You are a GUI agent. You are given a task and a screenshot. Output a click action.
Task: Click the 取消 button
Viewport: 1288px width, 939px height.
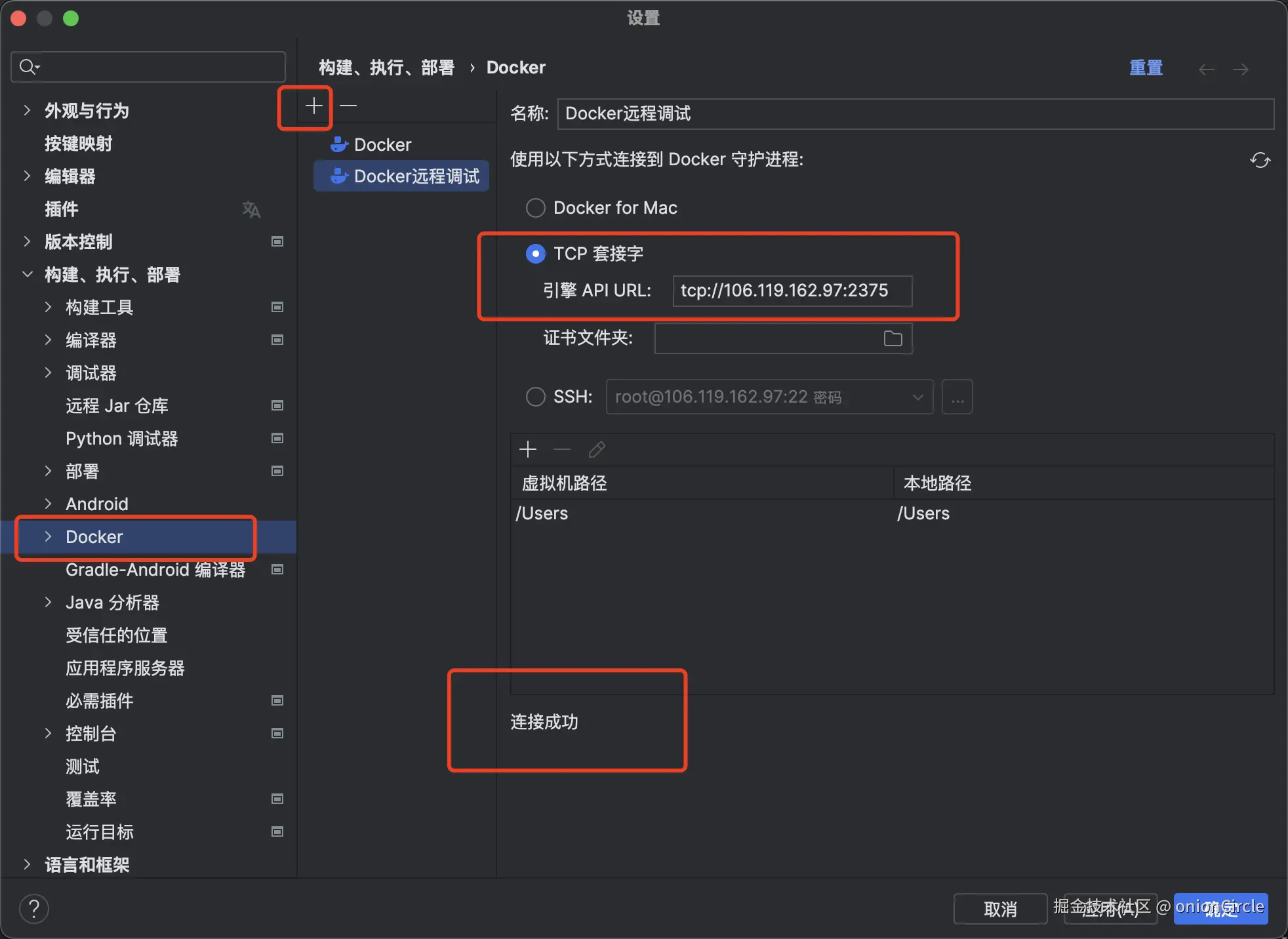coord(999,909)
